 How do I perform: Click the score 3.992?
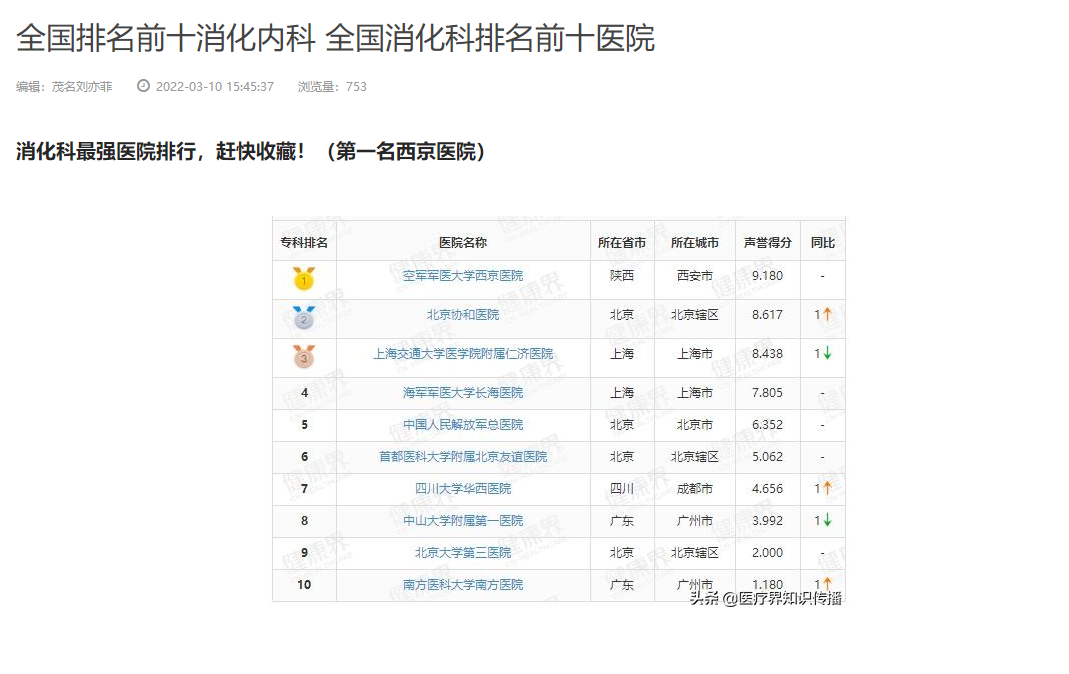tap(768, 521)
